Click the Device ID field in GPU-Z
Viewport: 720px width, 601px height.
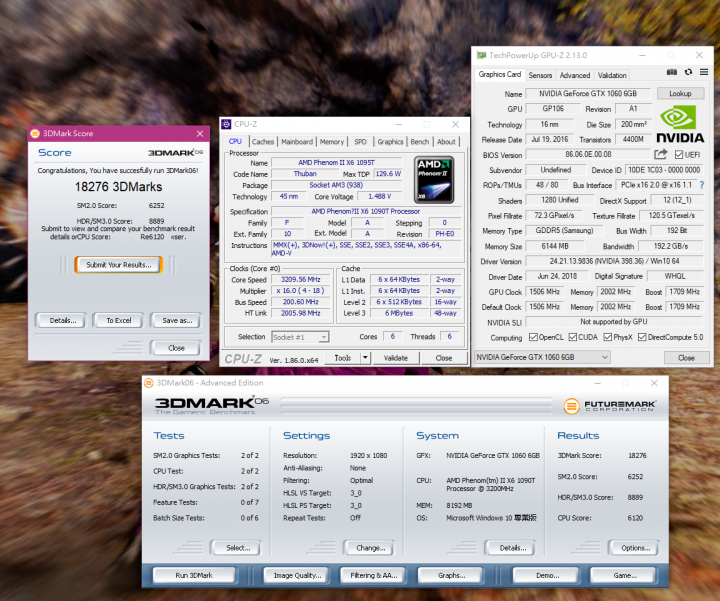664,170
